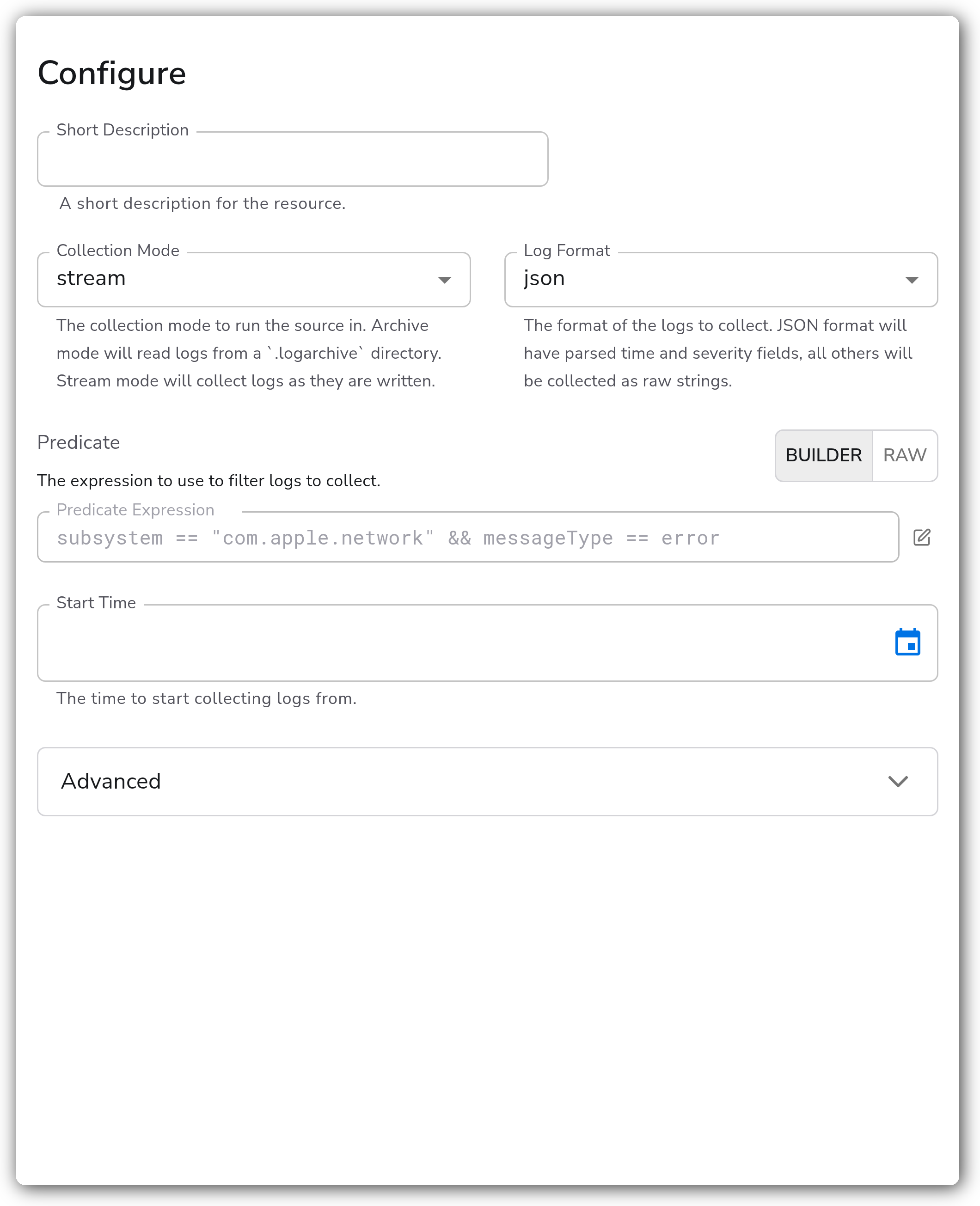Switch predicate editor to RAW mode

[904, 455]
